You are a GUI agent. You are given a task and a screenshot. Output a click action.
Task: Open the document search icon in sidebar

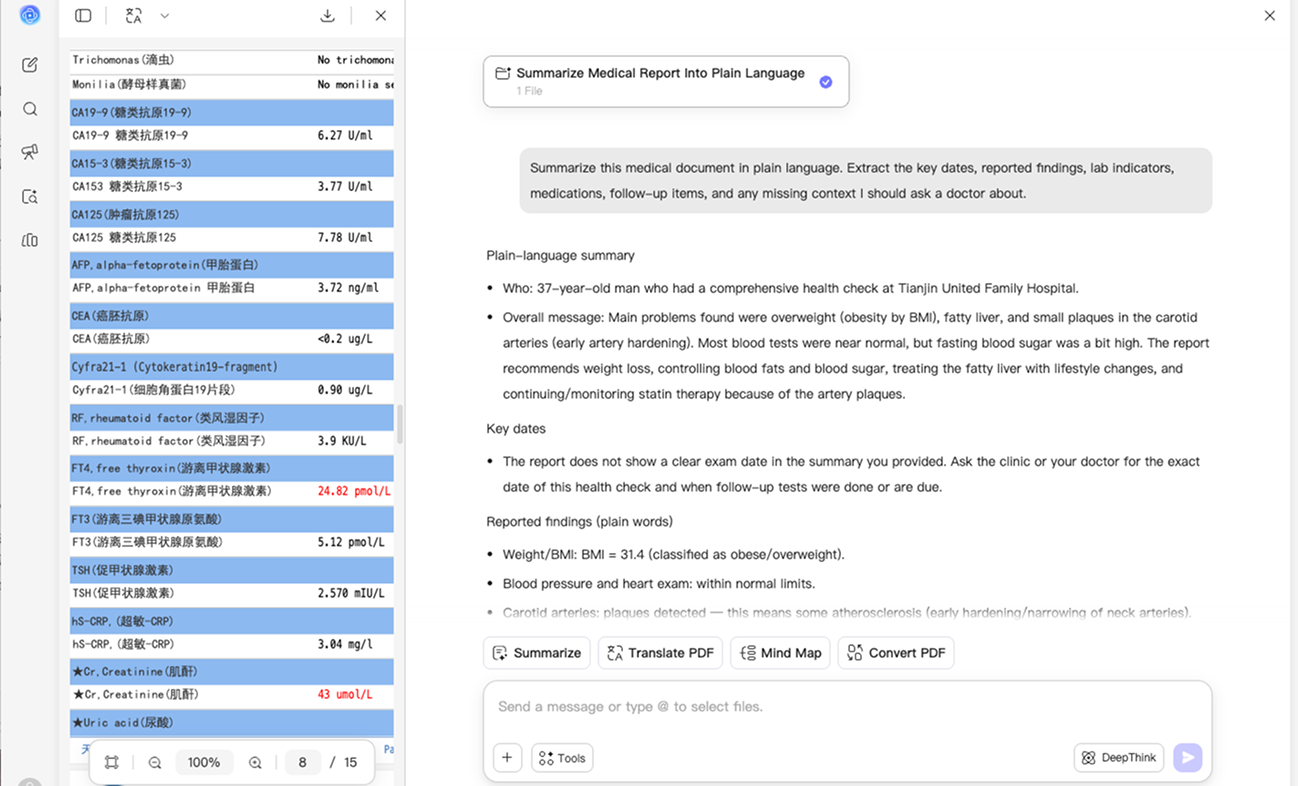(x=30, y=196)
